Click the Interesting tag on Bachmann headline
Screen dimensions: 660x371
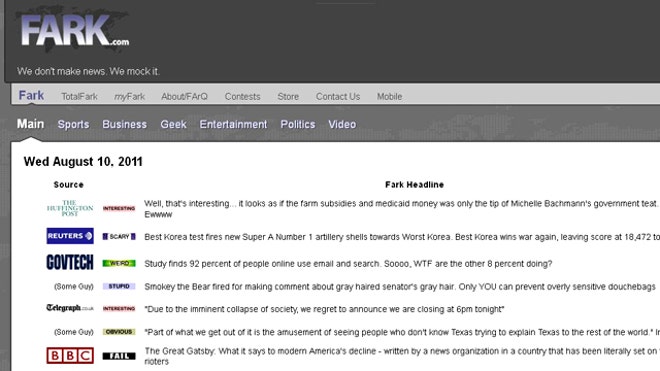(x=119, y=208)
